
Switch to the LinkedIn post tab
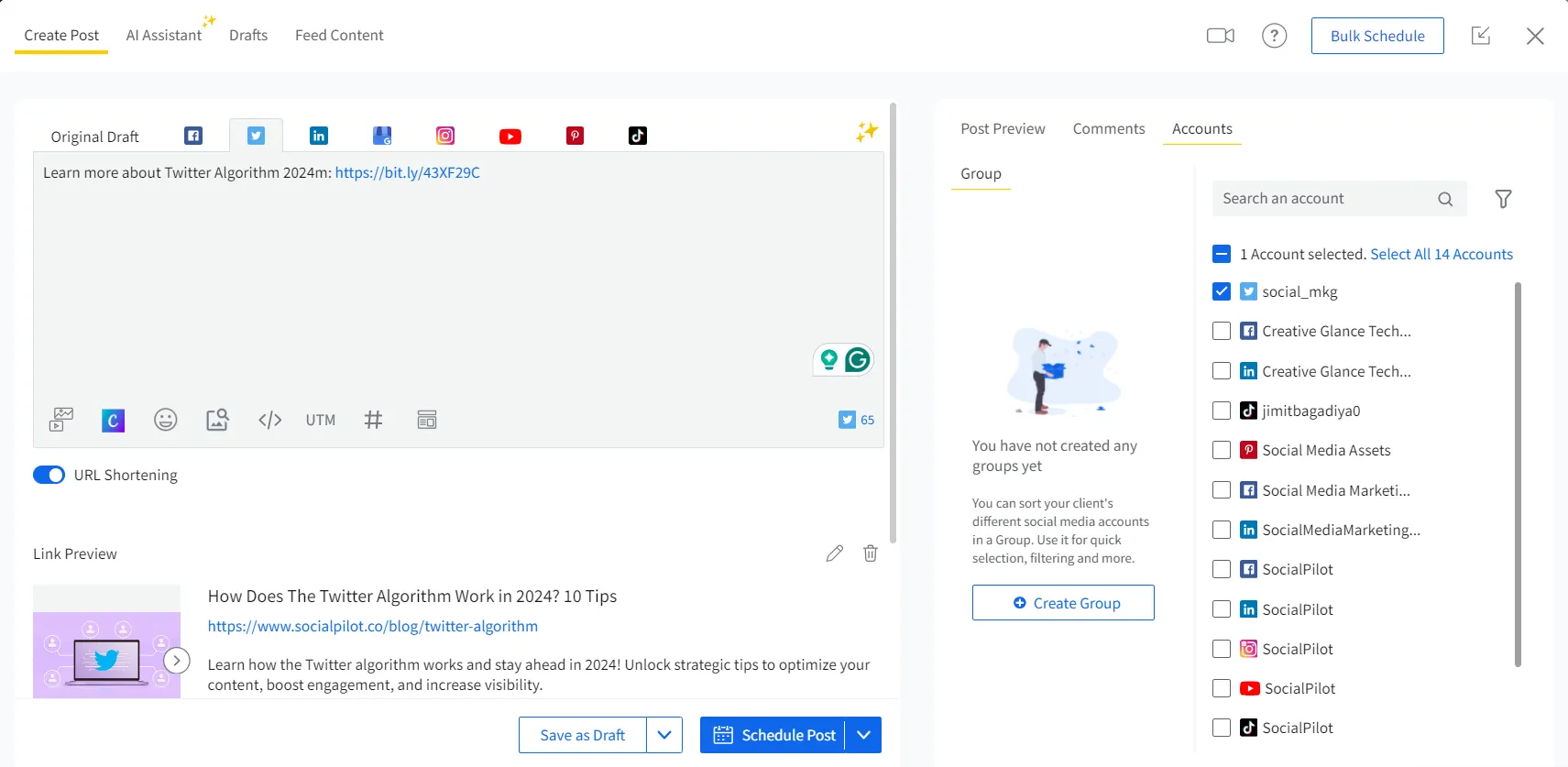[318, 136]
